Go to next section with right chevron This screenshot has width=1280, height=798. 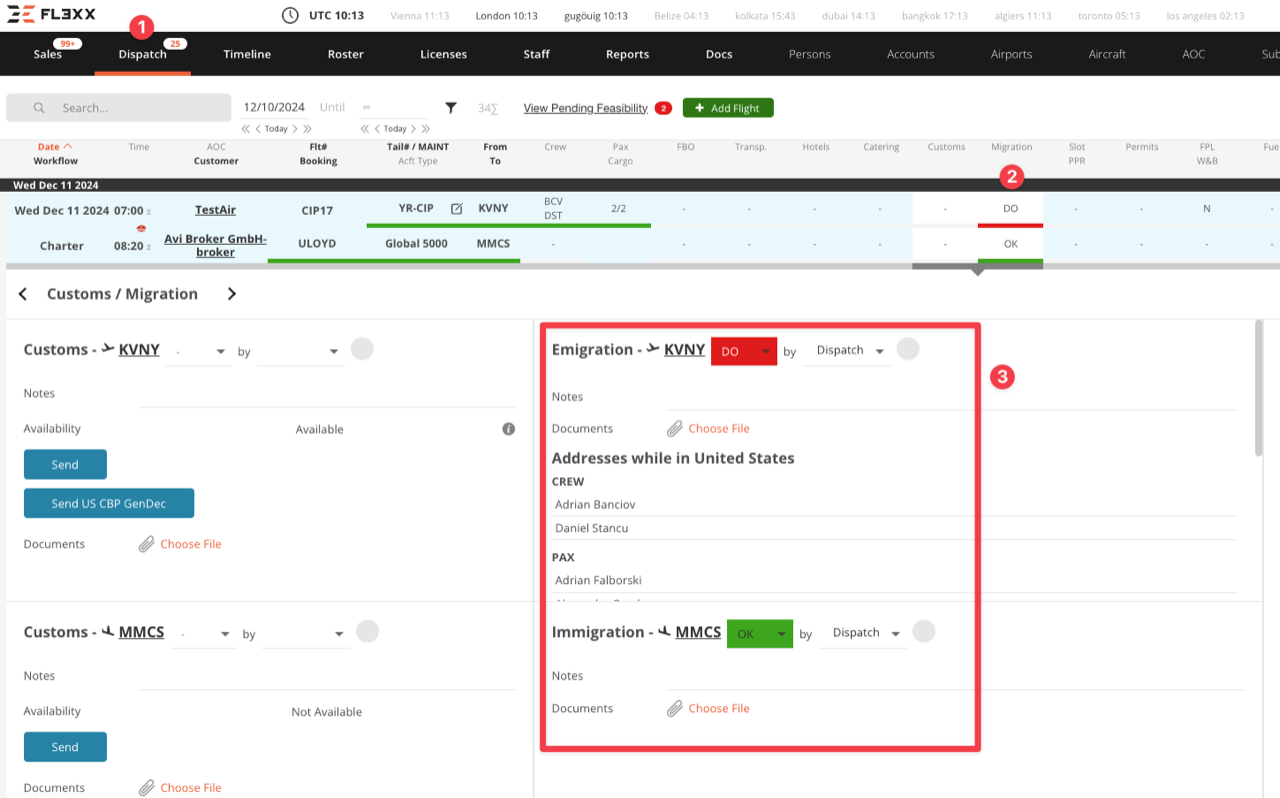(x=232, y=294)
